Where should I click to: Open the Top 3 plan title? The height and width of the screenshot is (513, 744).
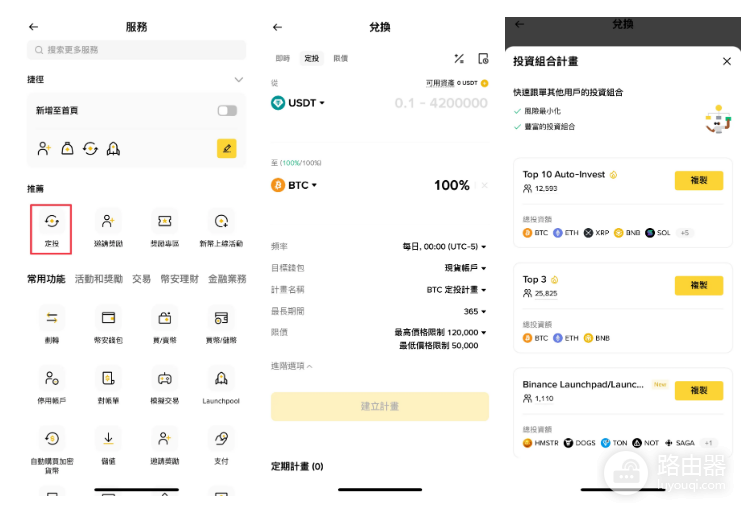point(534,280)
